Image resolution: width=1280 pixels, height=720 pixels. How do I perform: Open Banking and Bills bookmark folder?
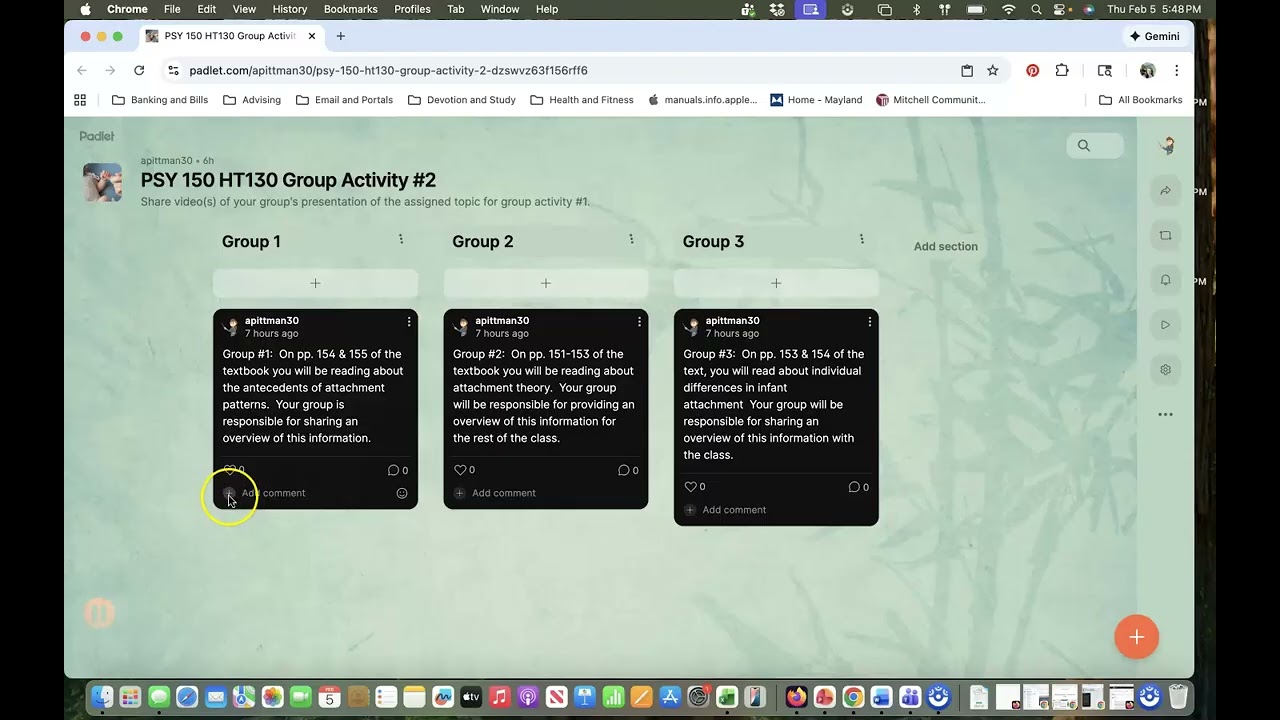click(x=160, y=100)
